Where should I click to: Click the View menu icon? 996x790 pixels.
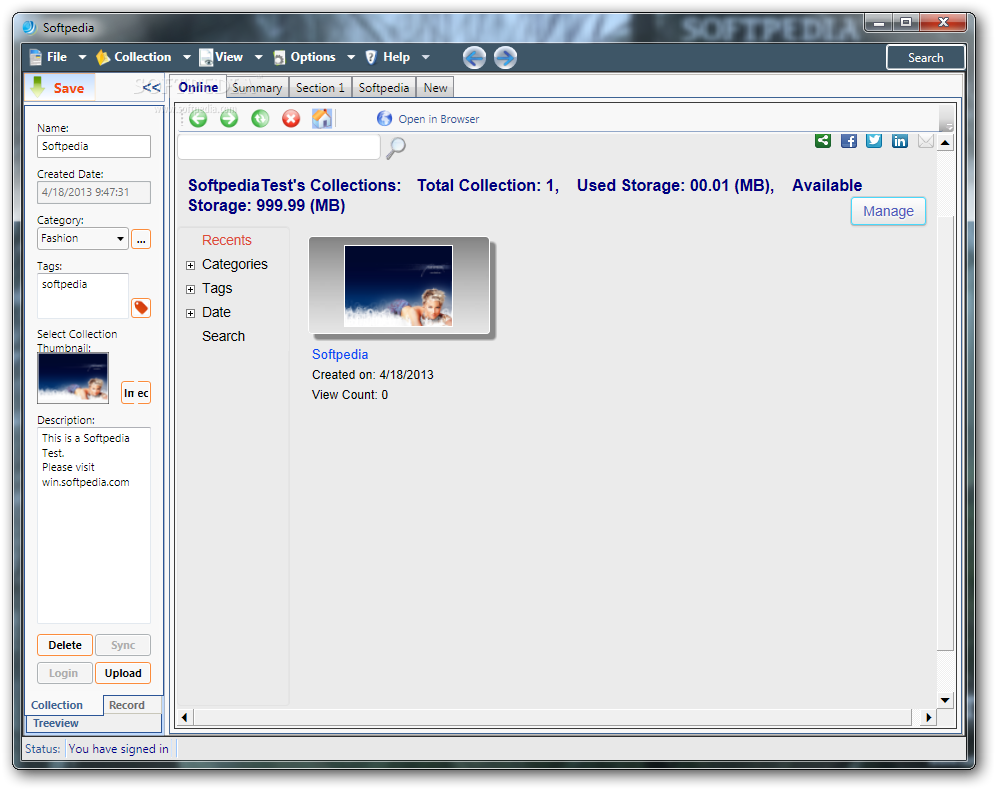pos(206,57)
